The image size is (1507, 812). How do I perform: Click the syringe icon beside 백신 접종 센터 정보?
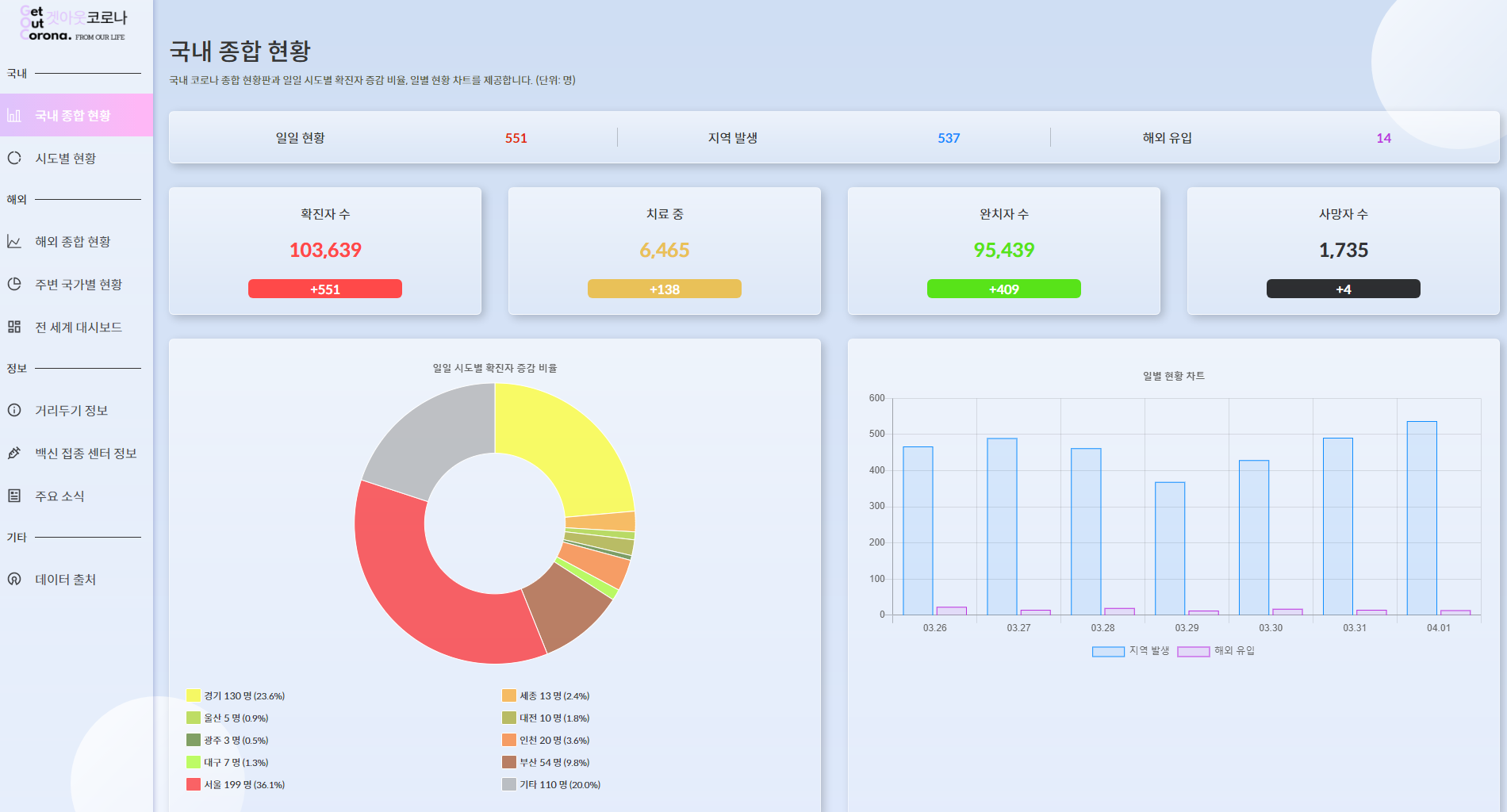(14, 453)
